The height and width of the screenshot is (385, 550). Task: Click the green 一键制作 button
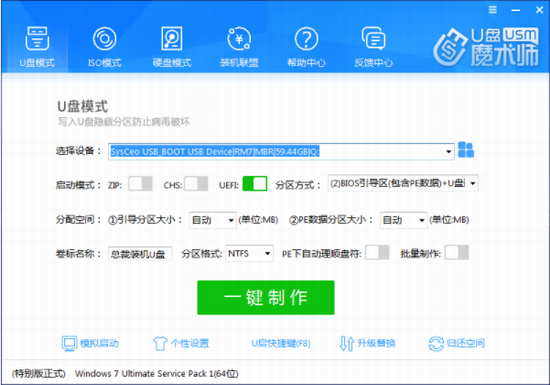tap(266, 298)
